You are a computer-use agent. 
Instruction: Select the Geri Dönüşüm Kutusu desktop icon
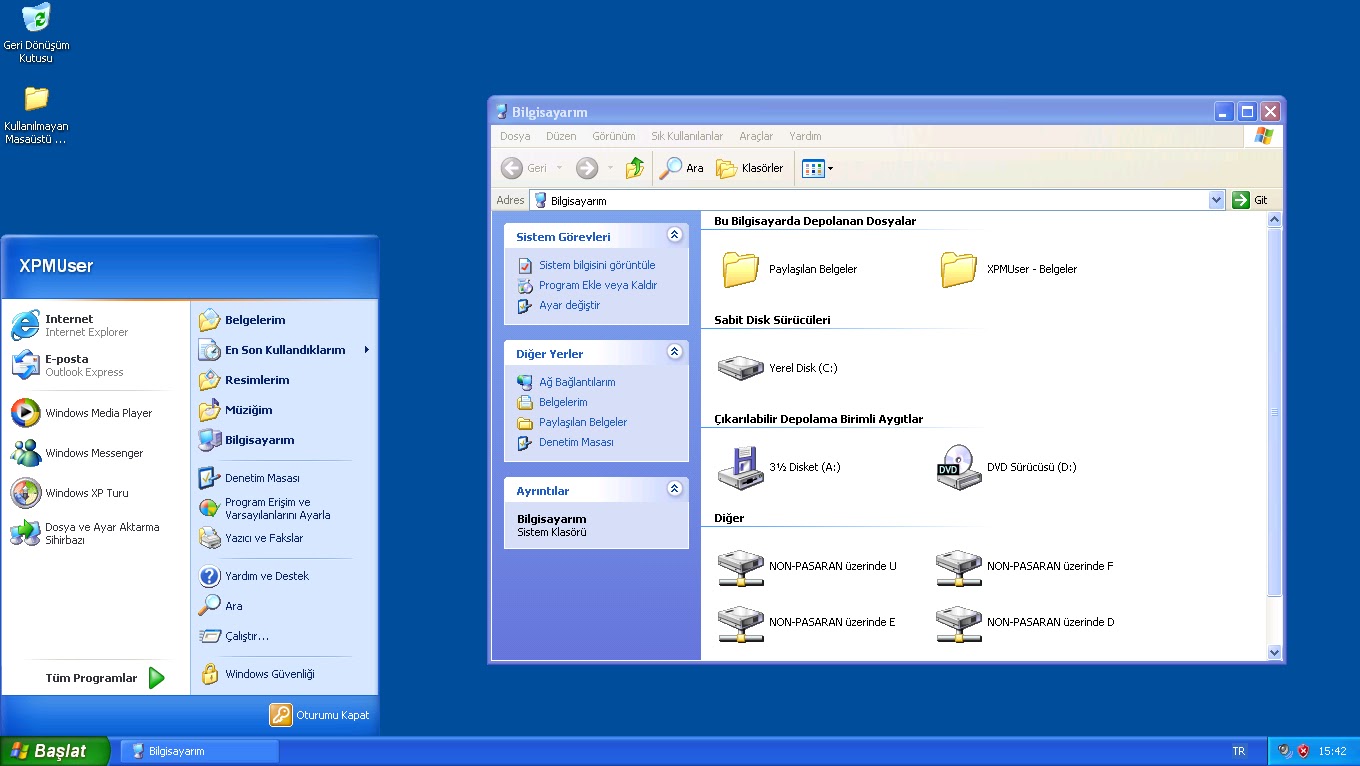tap(36, 18)
